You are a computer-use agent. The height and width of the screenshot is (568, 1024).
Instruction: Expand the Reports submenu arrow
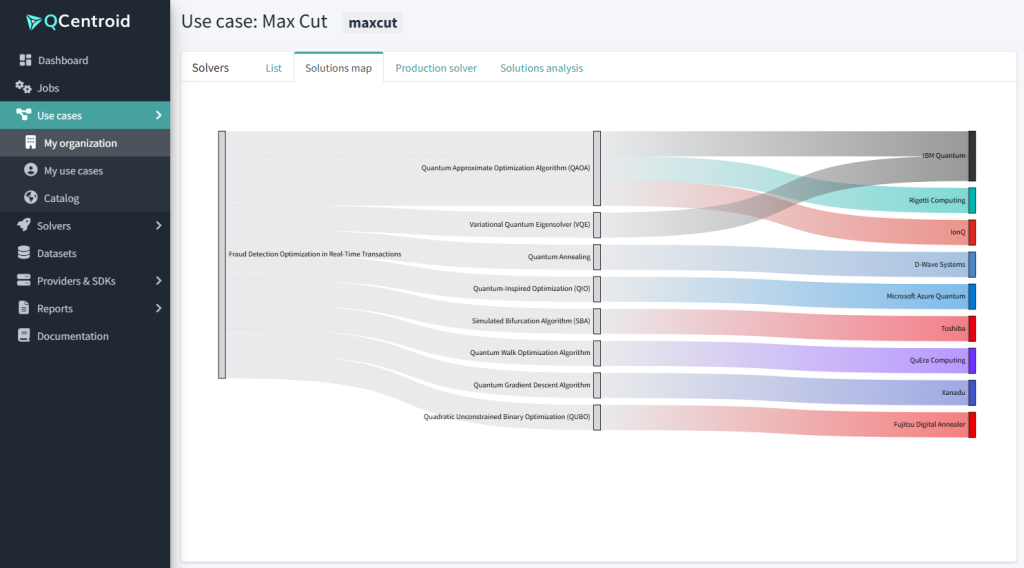pyautogui.click(x=159, y=308)
